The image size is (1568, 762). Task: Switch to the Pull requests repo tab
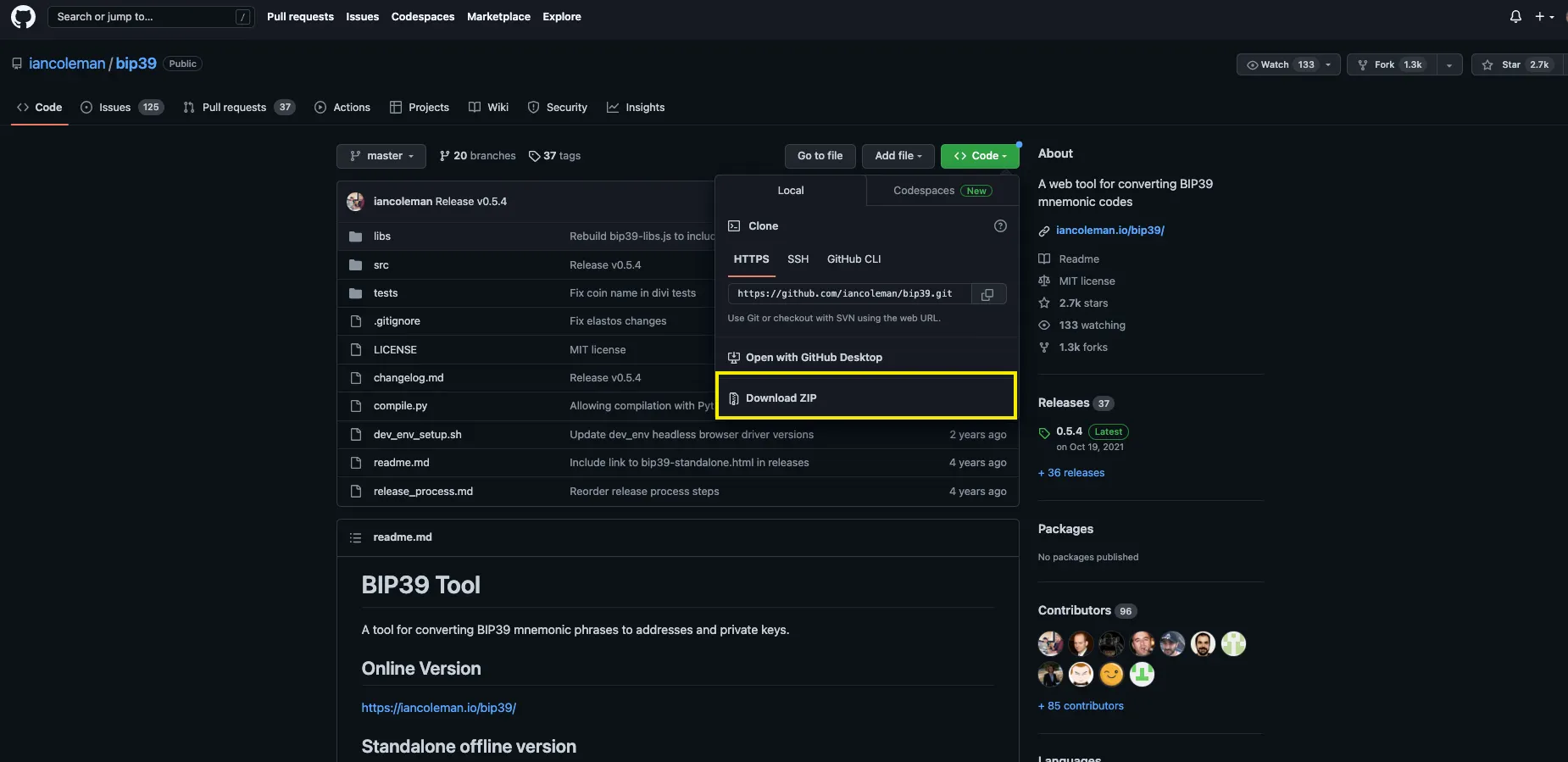[x=239, y=108]
